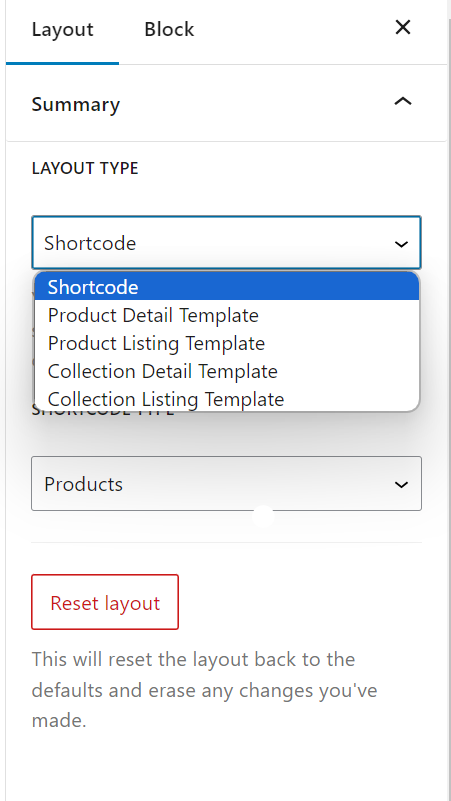Choose Product Listing Template option
451x801 pixels.
[227, 343]
